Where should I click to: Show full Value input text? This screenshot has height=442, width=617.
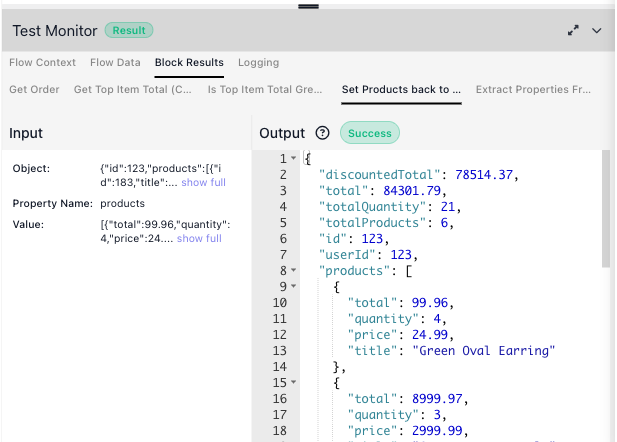(199, 239)
